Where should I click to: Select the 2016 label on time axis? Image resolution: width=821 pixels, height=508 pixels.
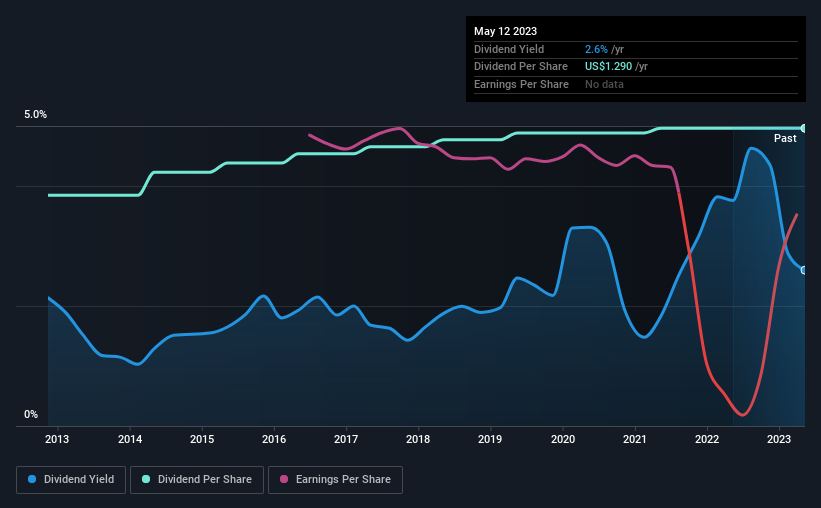pos(274,439)
